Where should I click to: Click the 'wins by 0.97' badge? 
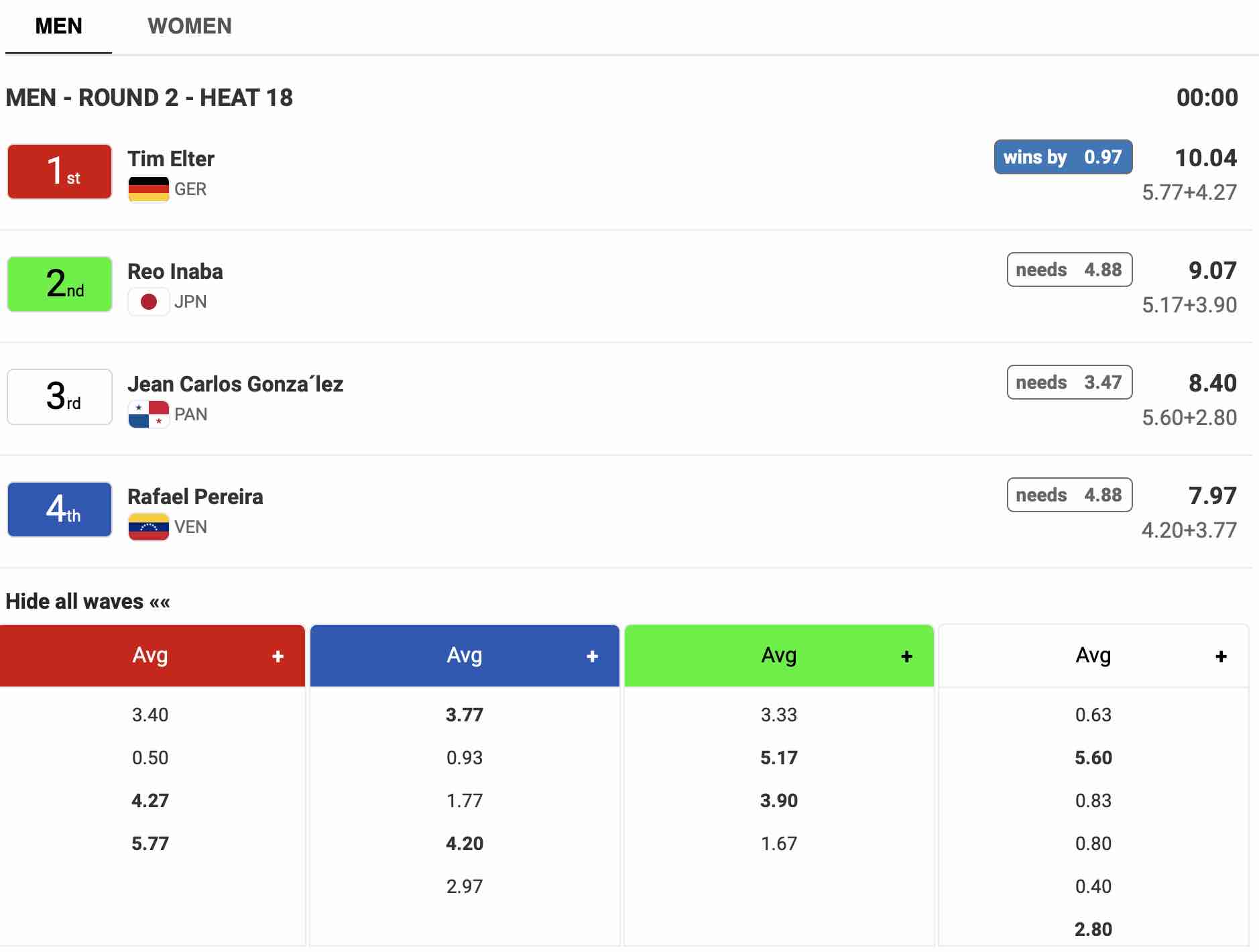pos(1063,157)
